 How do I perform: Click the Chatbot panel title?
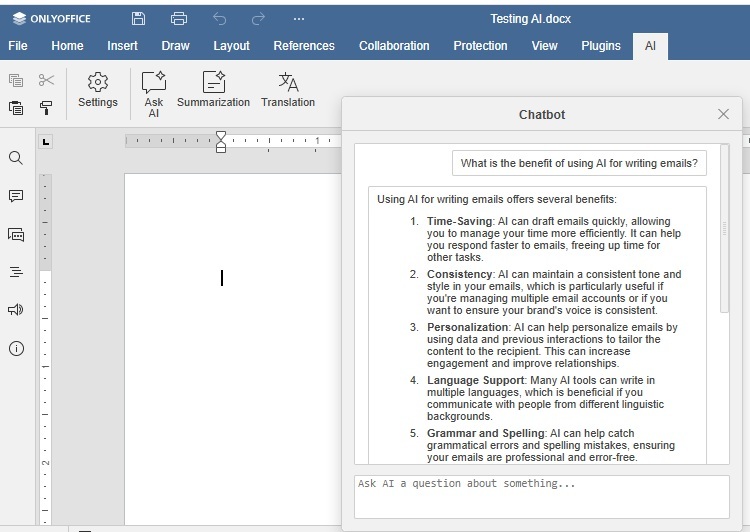(x=542, y=115)
